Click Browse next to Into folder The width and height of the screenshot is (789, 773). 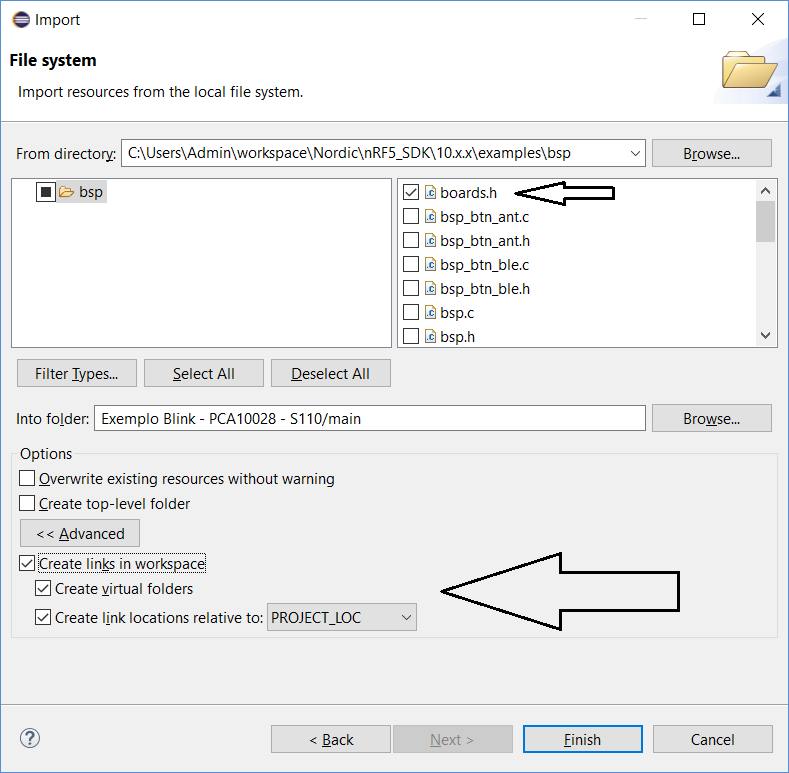pos(712,418)
